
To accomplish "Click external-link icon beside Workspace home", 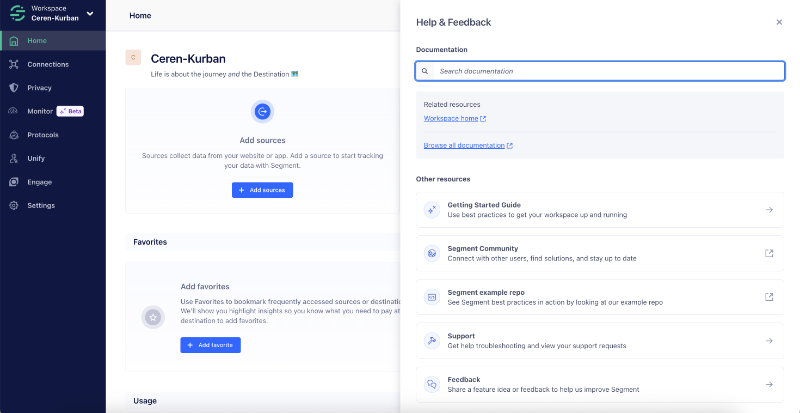I will (x=483, y=118).
